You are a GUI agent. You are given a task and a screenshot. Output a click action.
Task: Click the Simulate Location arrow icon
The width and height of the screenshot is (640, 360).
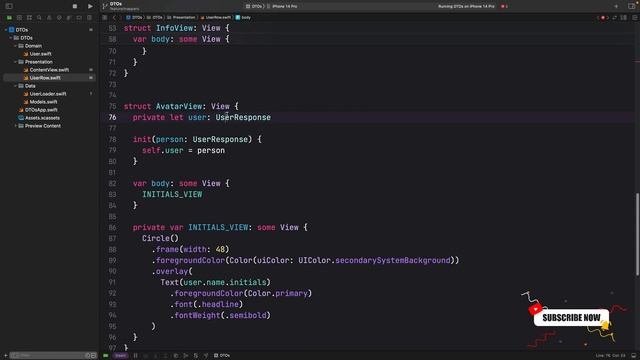tap(206, 356)
